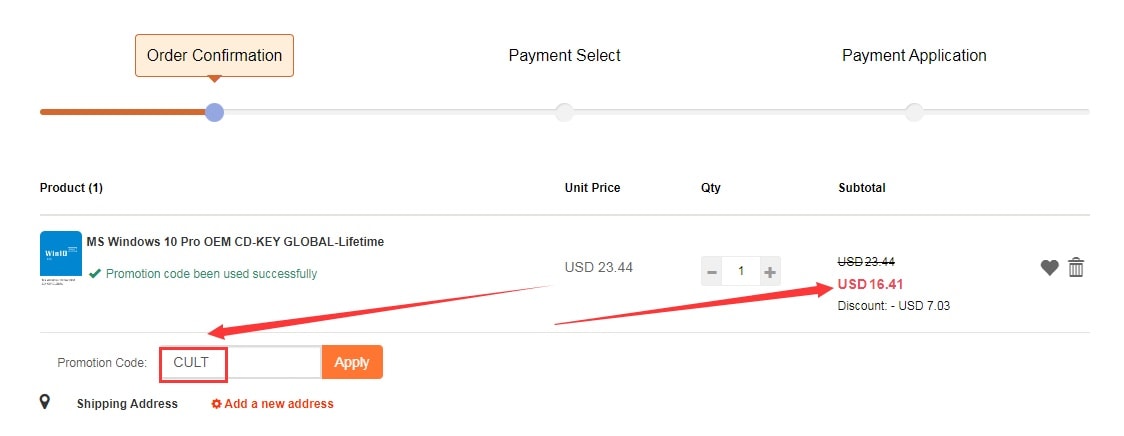Click the green promotion success checkmark
Viewport: 1124px width, 436px height.
click(x=94, y=273)
